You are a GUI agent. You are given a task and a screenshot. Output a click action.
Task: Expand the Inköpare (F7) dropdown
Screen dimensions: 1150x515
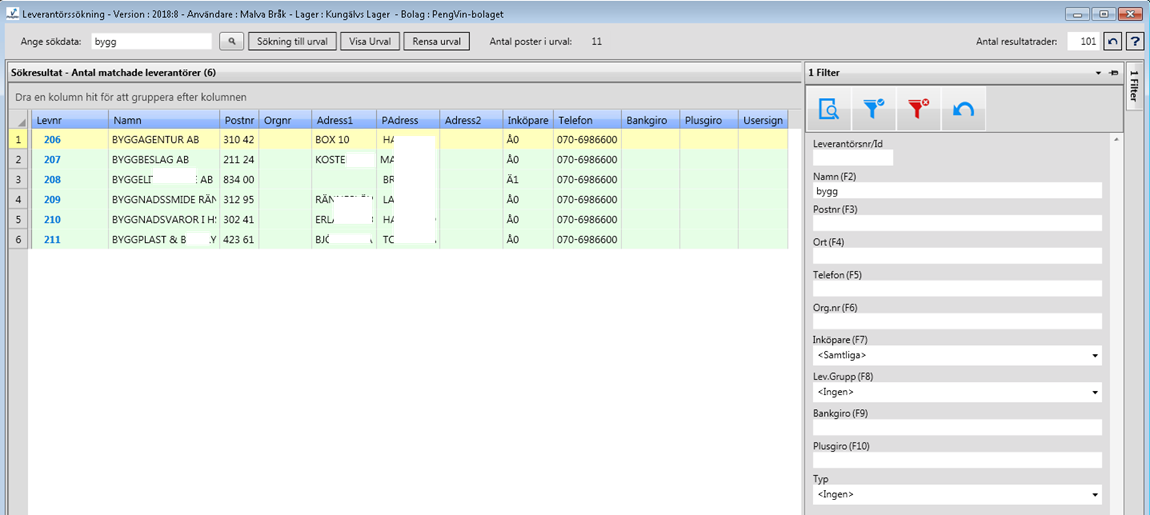click(1095, 356)
